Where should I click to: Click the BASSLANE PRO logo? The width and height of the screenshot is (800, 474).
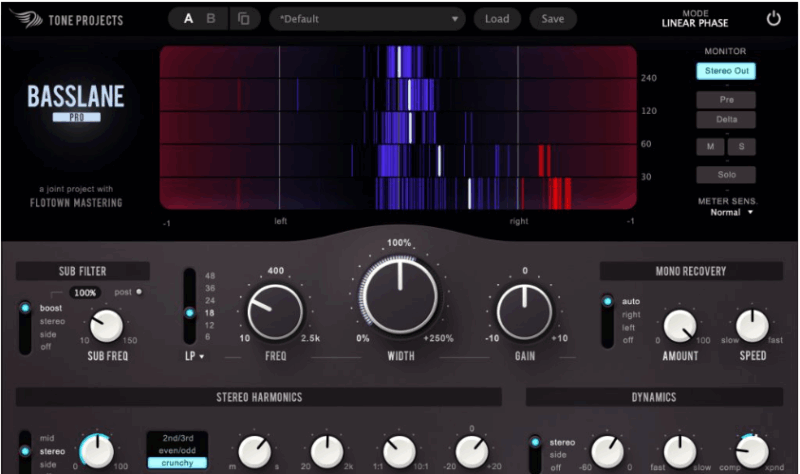coord(76,103)
